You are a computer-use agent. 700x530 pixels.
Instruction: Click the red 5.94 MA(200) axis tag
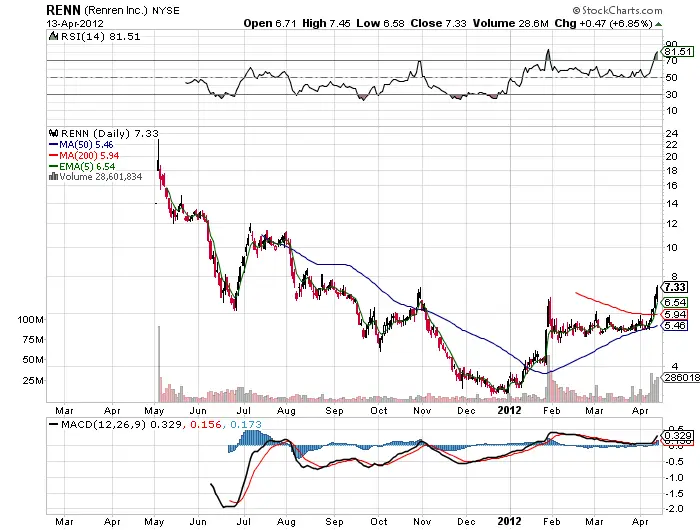coord(674,314)
